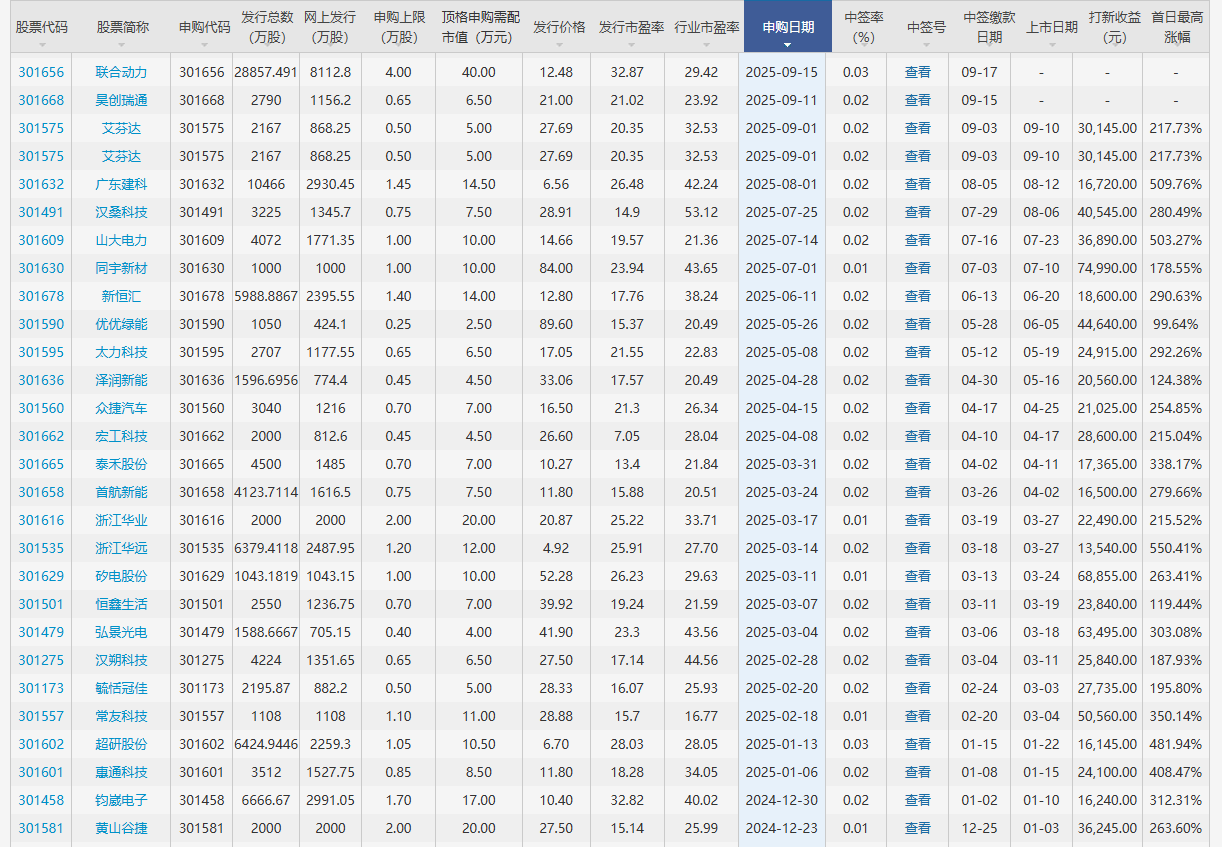This screenshot has height=847, width=1222.
Task: Sort by 网上发行(万股) column header
Action: [331, 27]
